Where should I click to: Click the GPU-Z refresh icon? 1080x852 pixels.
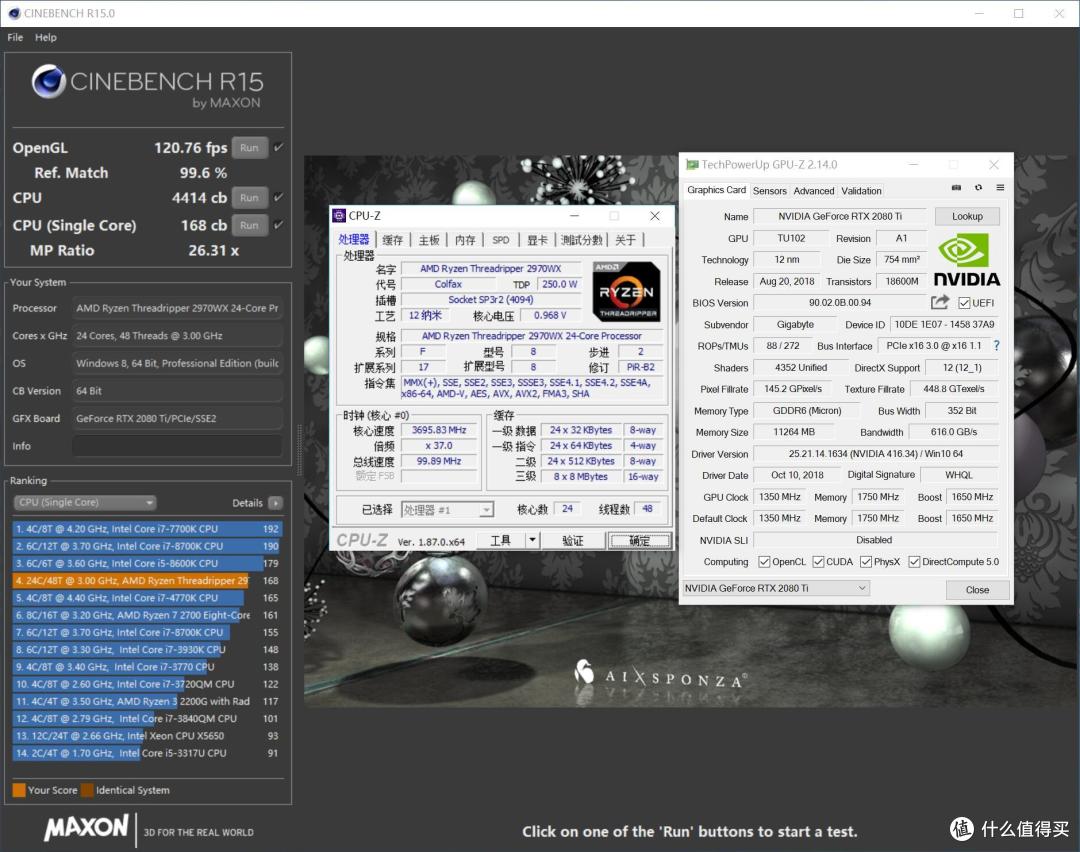click(x=978, y=188)
